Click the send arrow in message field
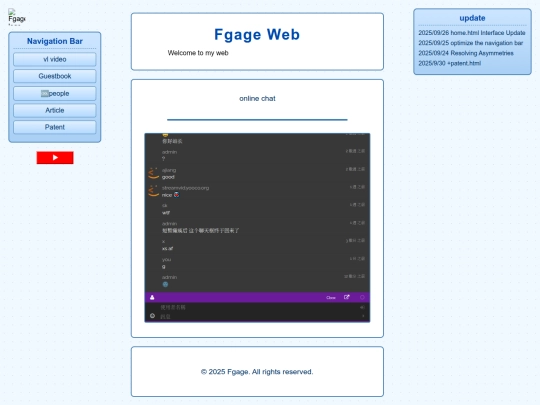 (x=363, y=316)
